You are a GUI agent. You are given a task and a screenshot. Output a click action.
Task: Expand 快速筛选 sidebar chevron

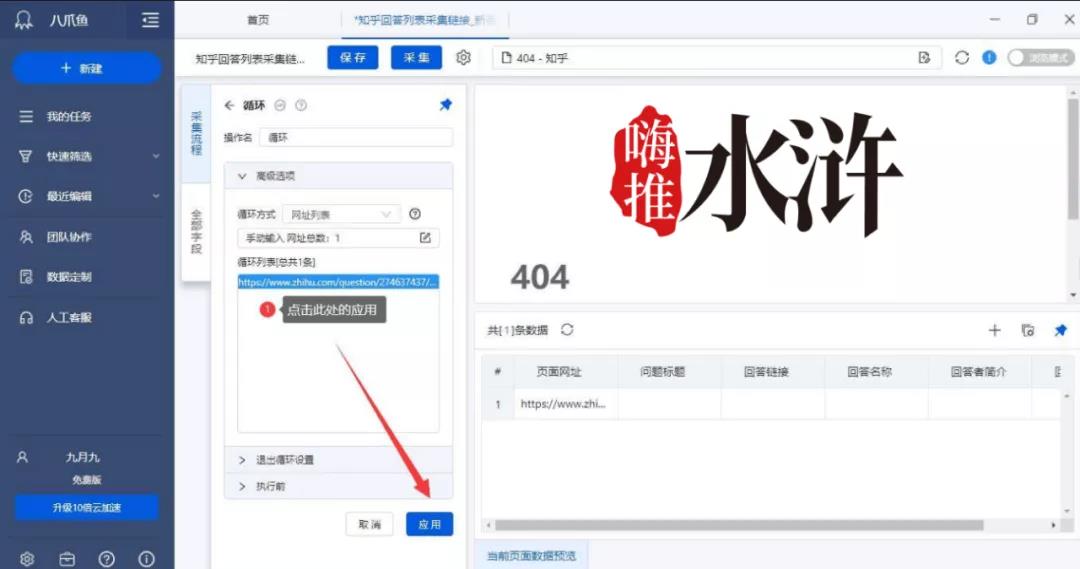coord(156,156)
